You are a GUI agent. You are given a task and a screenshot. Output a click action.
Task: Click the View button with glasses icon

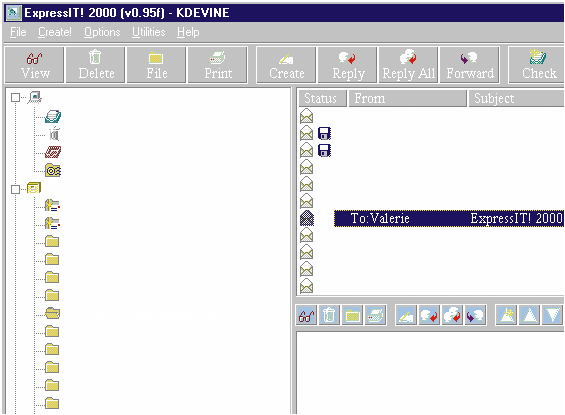click(x=34, y=65)
